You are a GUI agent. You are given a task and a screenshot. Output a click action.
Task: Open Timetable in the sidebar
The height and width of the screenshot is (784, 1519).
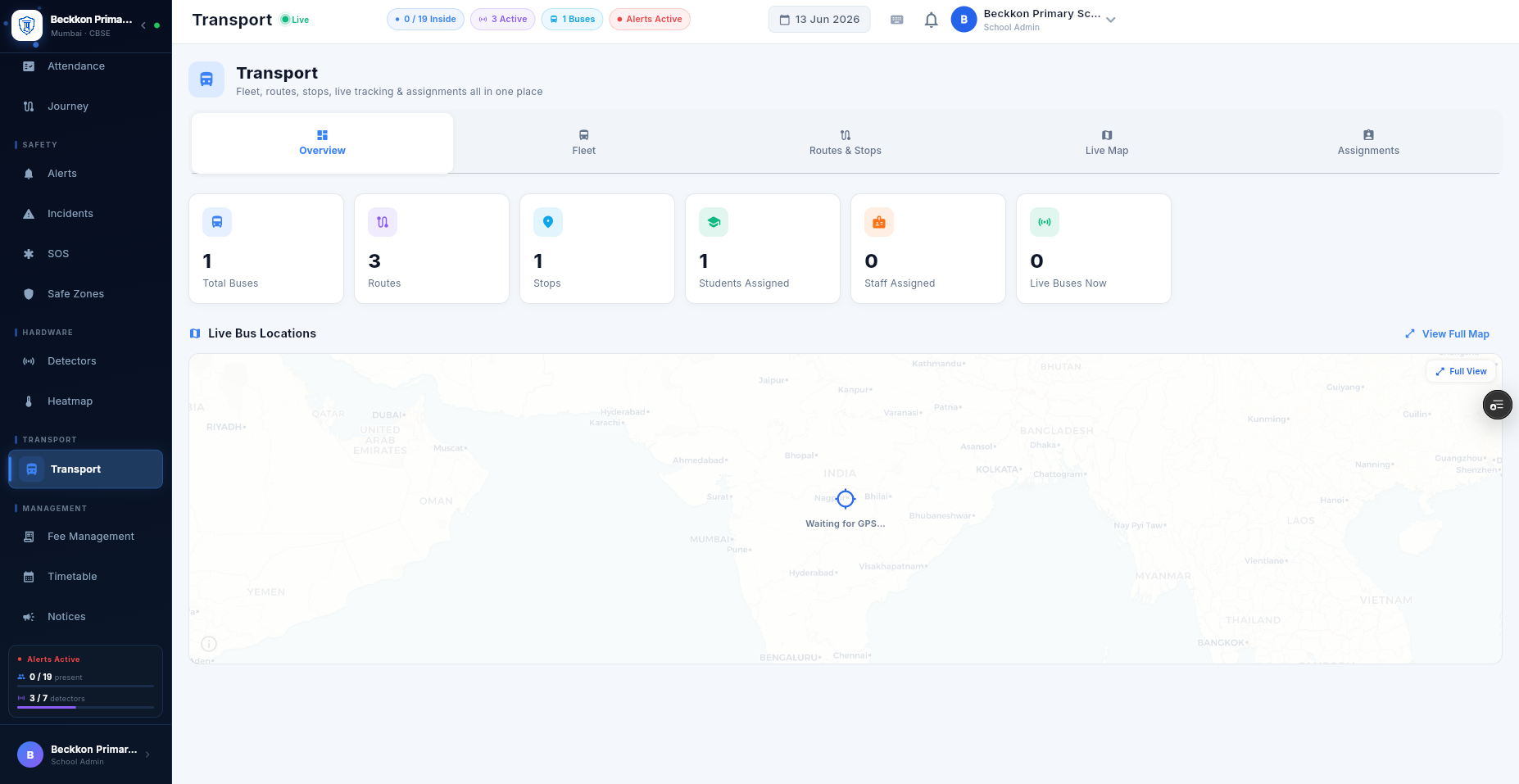pos(85,577)
